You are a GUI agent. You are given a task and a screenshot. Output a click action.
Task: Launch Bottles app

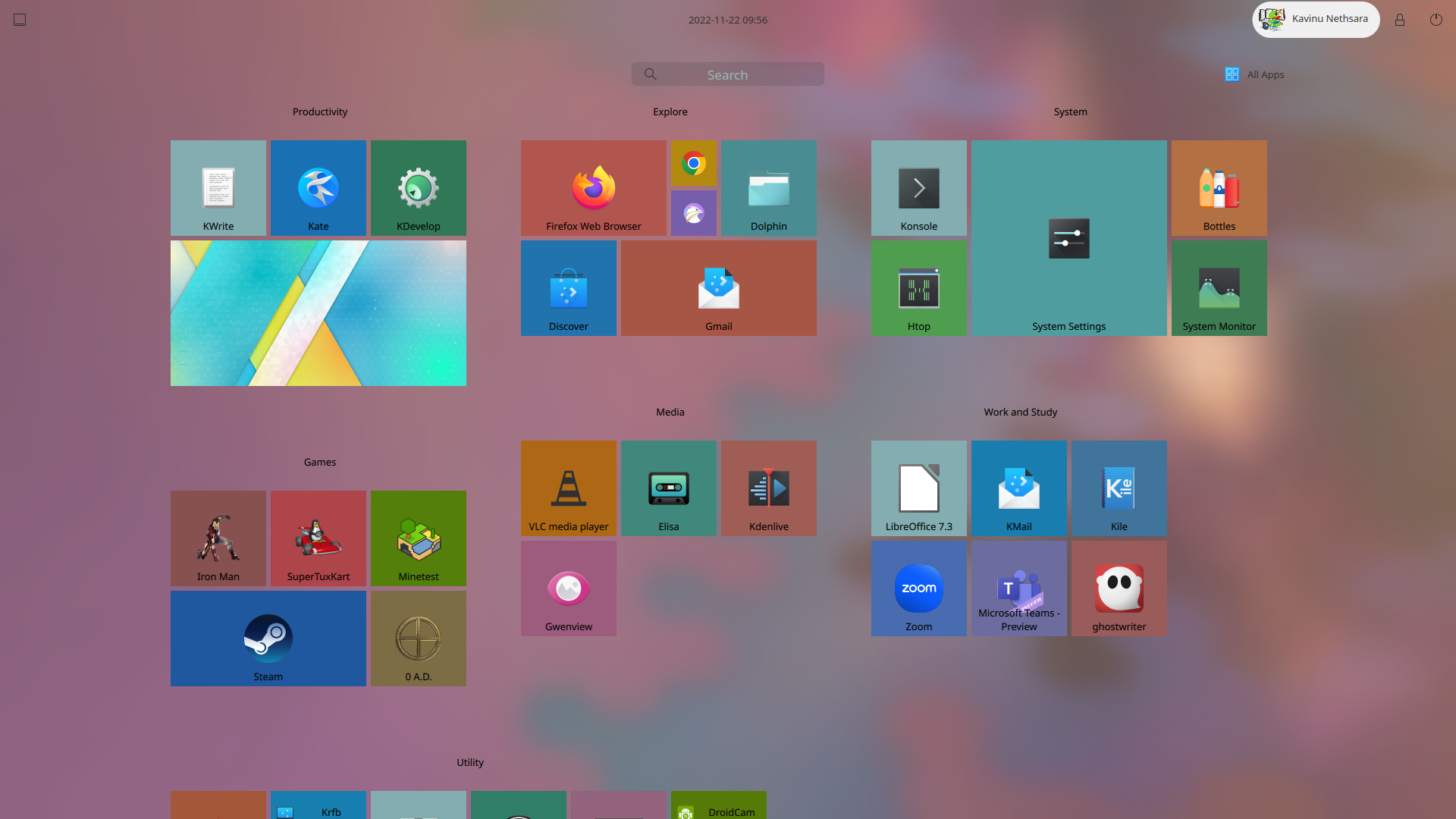coord(1219,188)
